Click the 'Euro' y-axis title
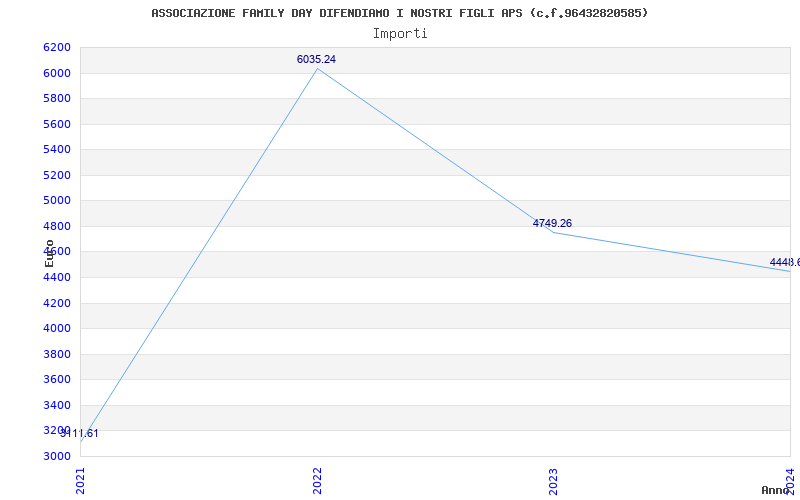800x500 pixels. 49,253
